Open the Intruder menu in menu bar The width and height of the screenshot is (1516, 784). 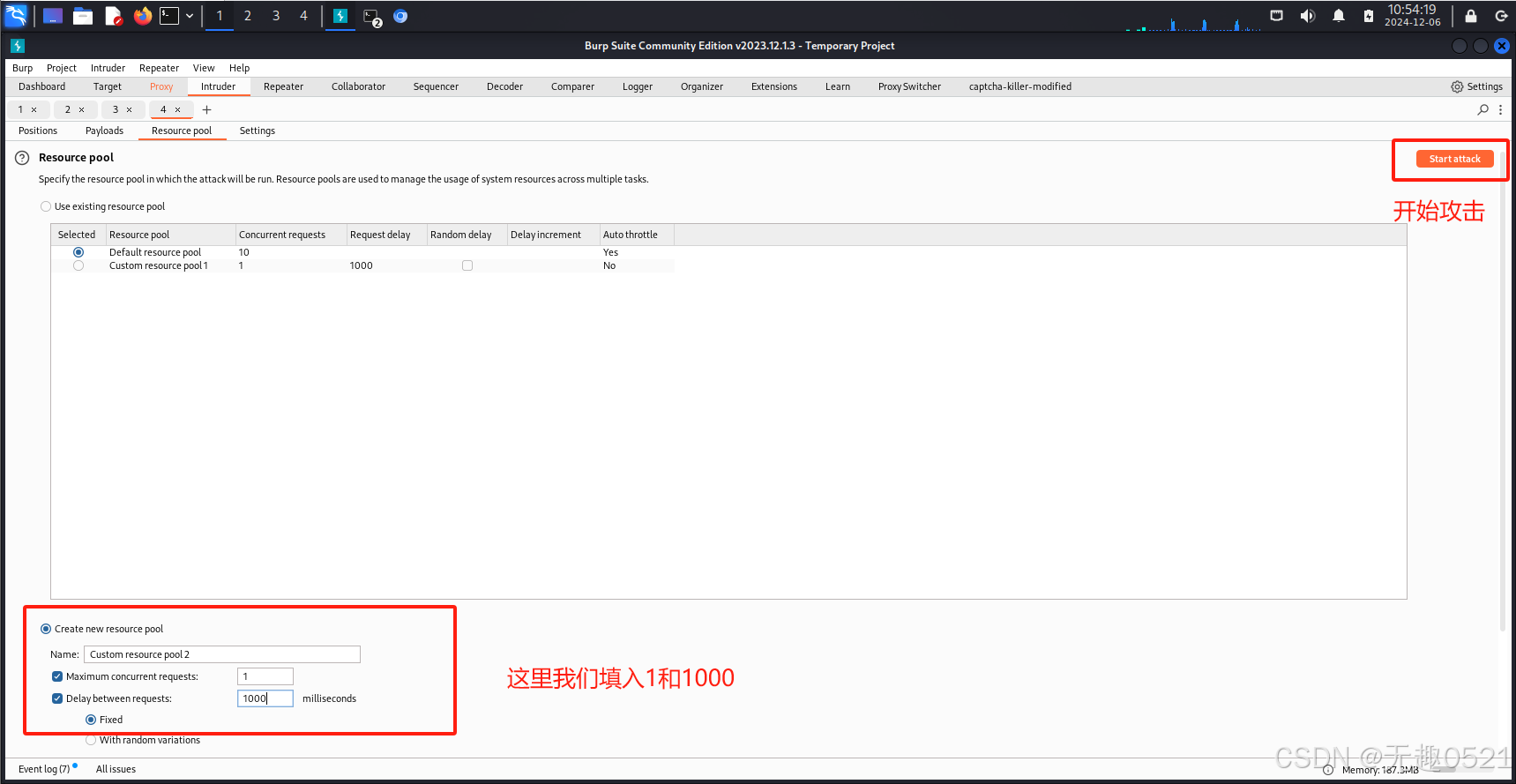[x=108, y=68]
